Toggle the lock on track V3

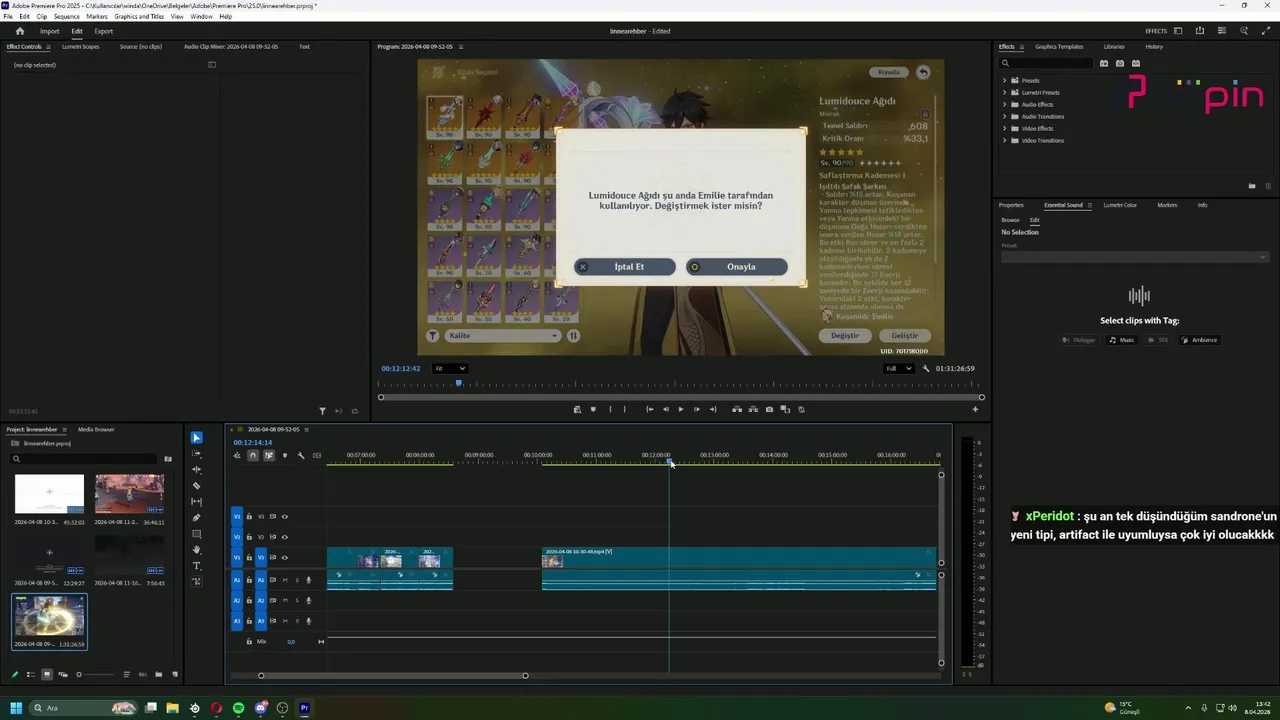click(249, 517)
